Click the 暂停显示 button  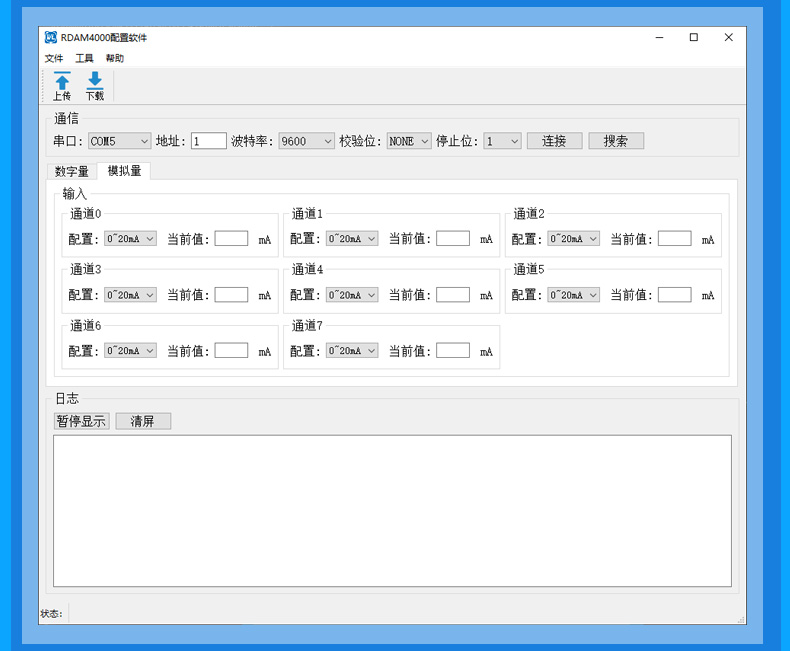(x=81, y=421)
